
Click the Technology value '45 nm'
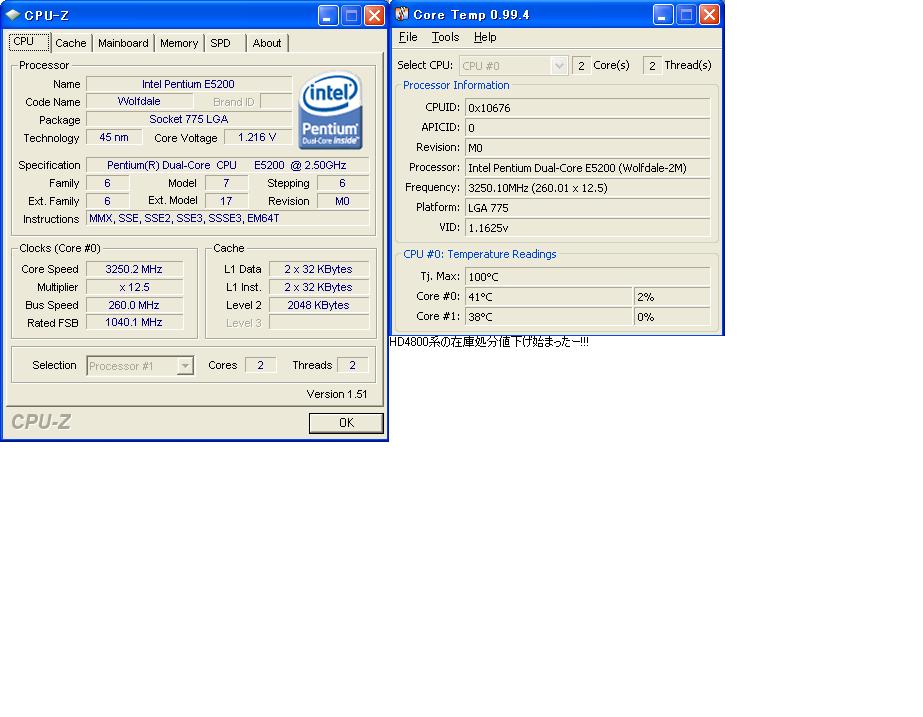[114, 137]
